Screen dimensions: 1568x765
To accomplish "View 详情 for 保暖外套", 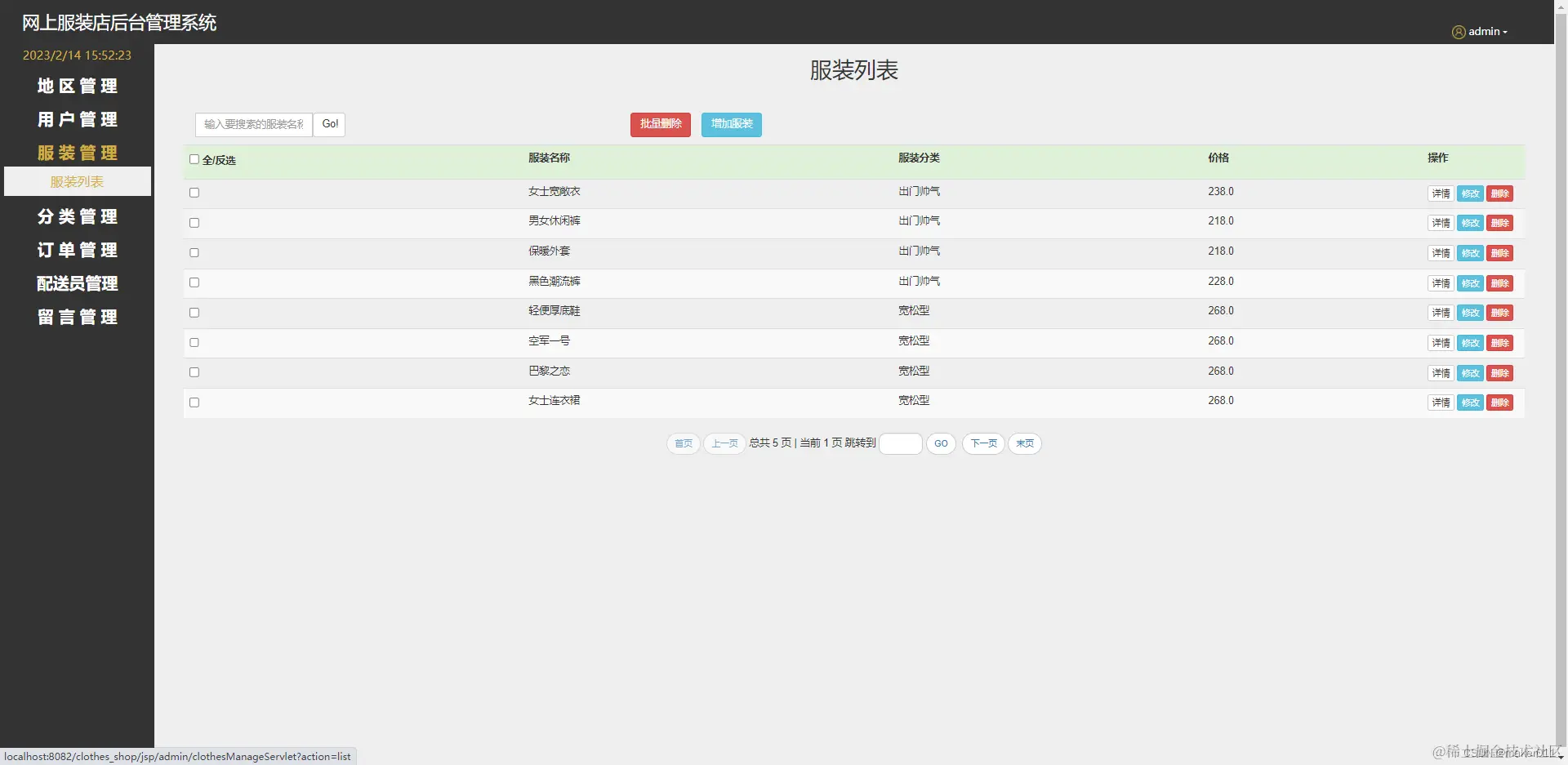I will [x=1441, y=253].
